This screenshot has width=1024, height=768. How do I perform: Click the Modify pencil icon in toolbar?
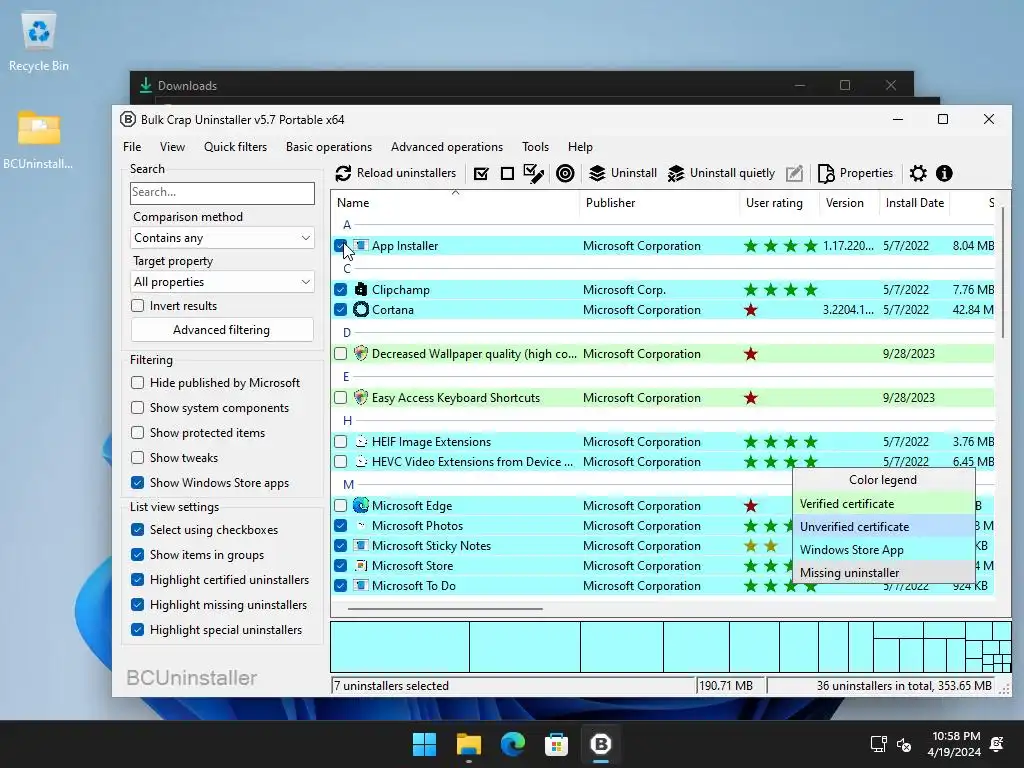(x=794, y=174)
